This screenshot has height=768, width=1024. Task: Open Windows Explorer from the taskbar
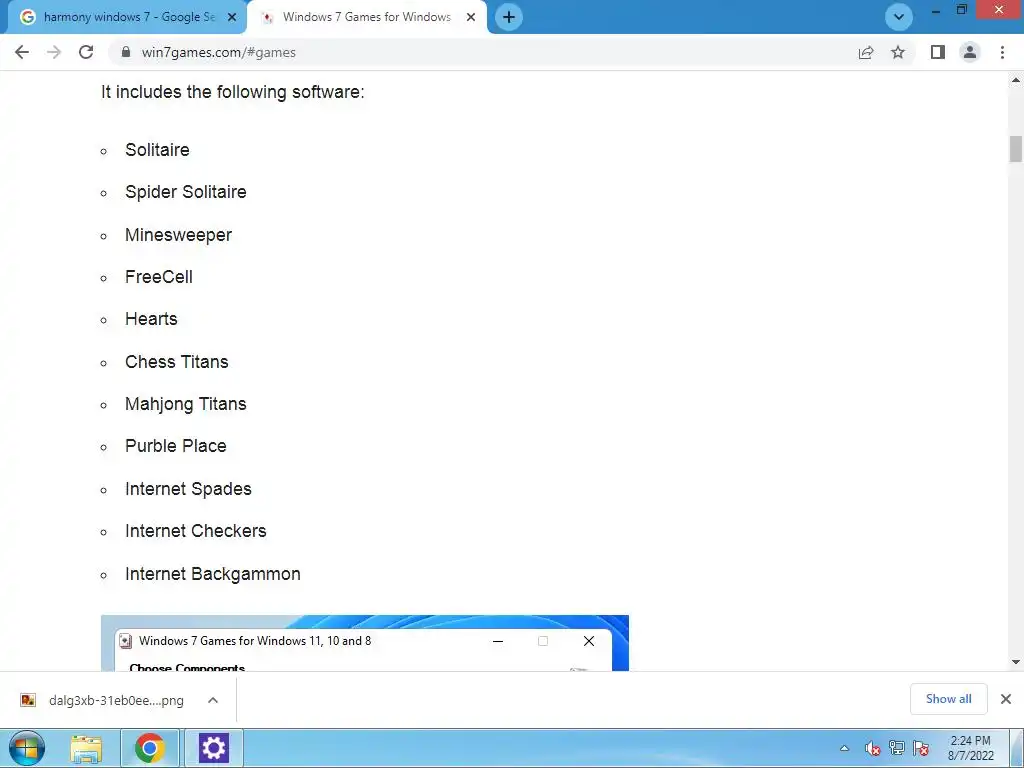[86, 748]
